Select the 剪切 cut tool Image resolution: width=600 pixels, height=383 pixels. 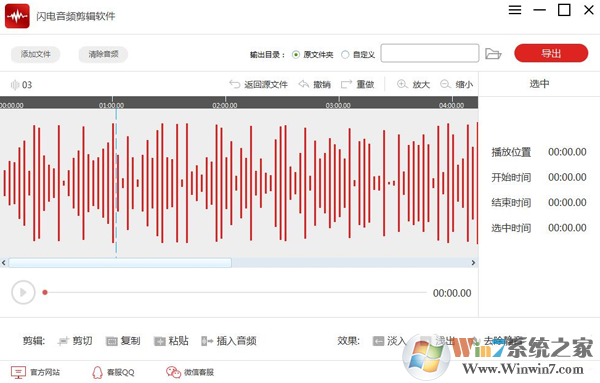tap(75, 341)
